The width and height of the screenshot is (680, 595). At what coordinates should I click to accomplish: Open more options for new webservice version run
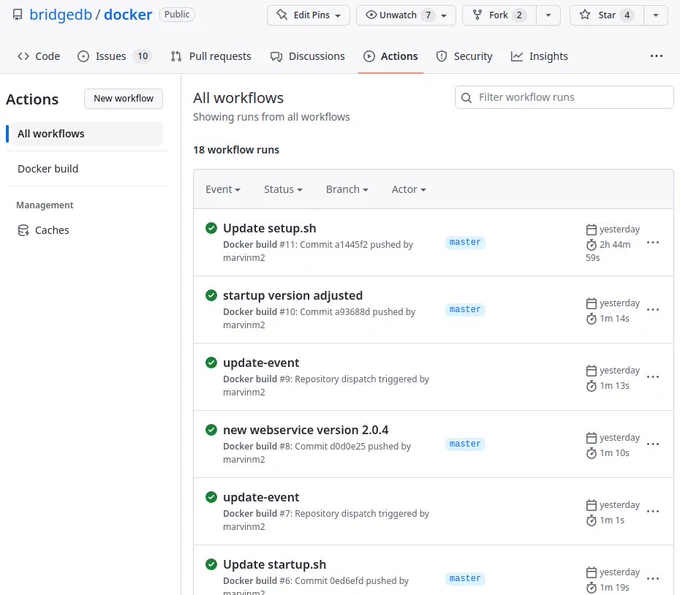click(x=653, y=444)
